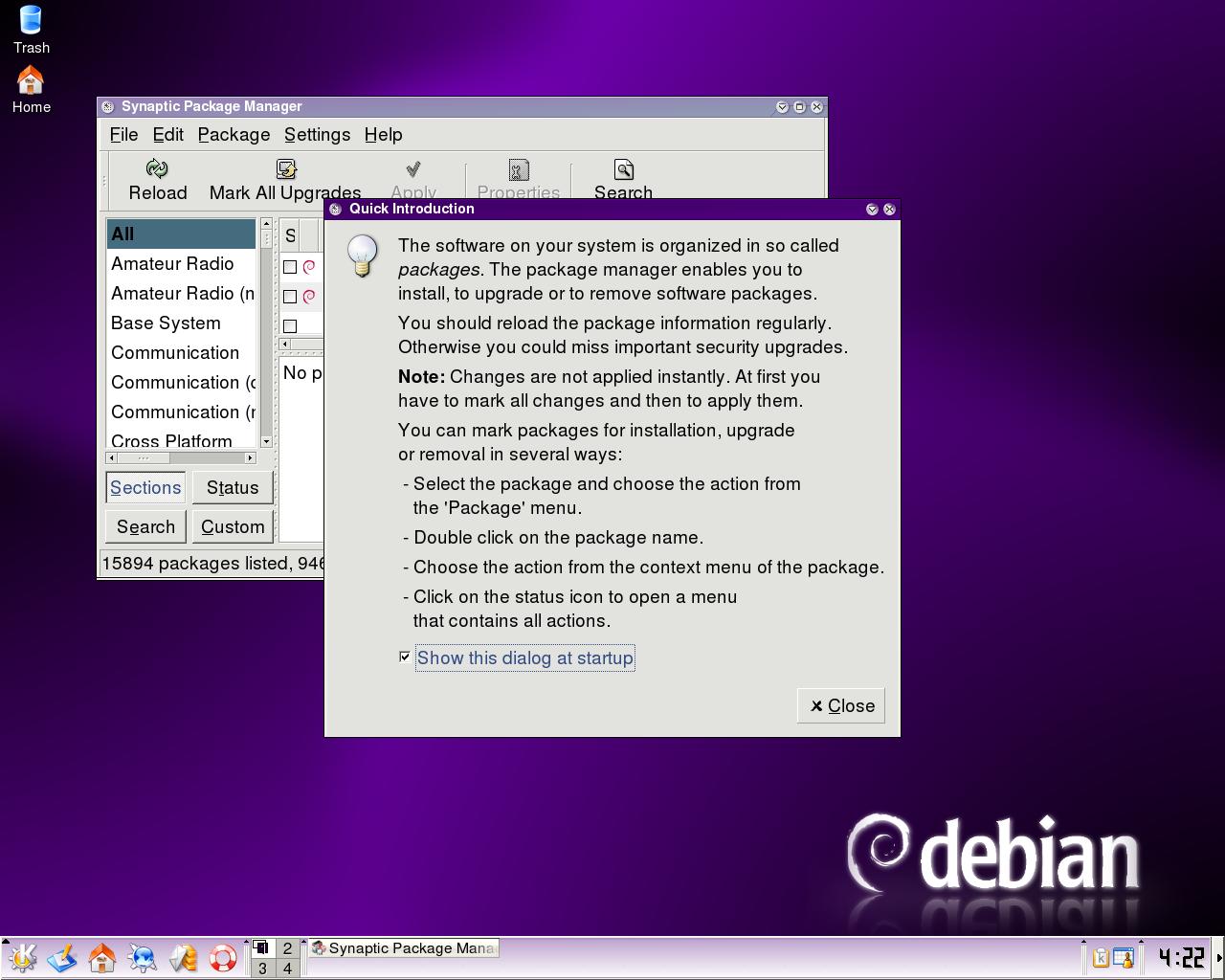Click the panel clock showing 4:22

click(1182, 957)
